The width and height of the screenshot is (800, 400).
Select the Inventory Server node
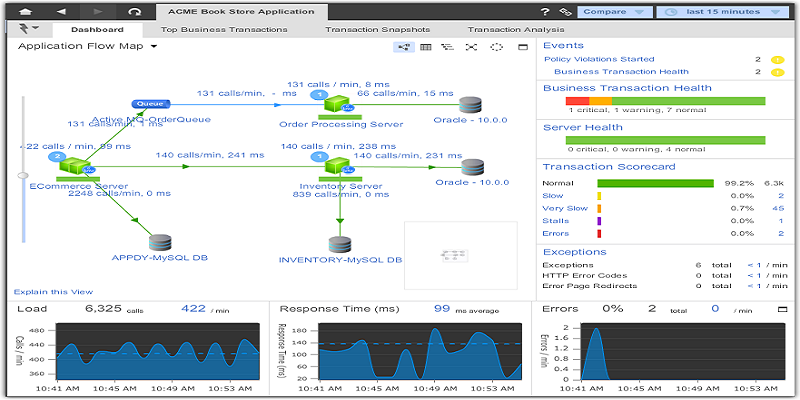(x=337, y=166)
